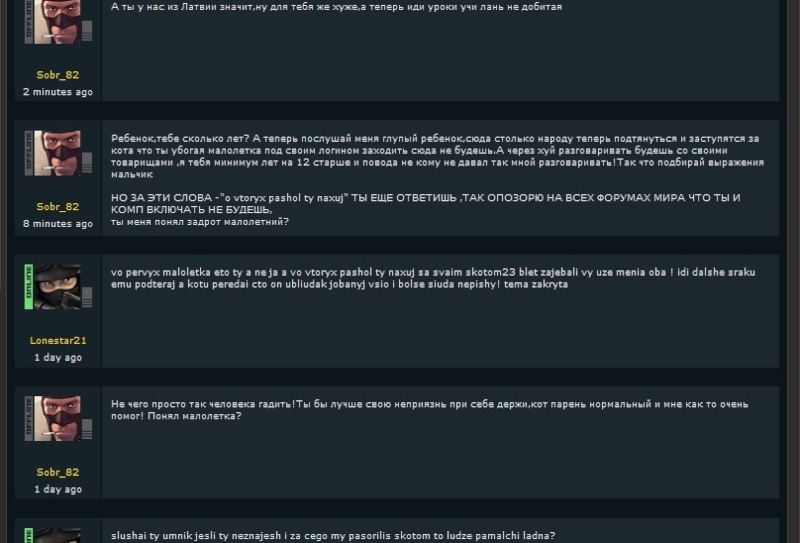
Task: Click the '8 minutes ago' timestamp
Action: click(58, 224)
